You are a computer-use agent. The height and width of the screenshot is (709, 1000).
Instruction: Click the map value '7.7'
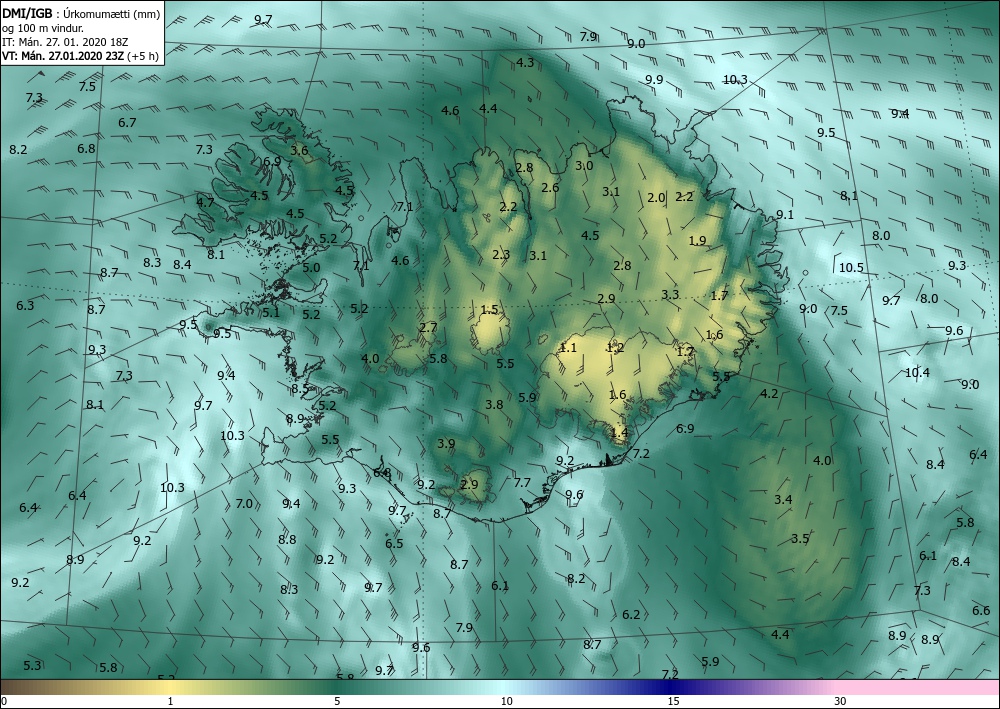(522, 483)
